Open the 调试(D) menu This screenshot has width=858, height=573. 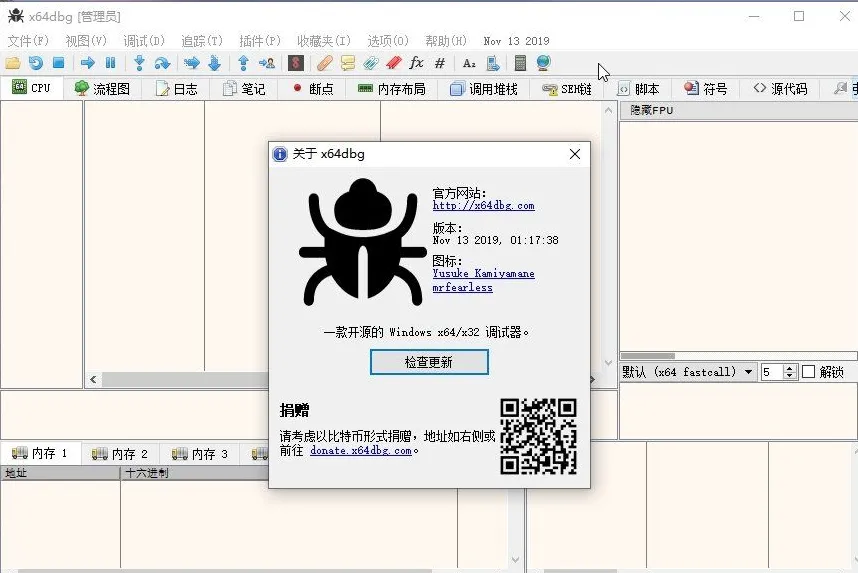144,41
